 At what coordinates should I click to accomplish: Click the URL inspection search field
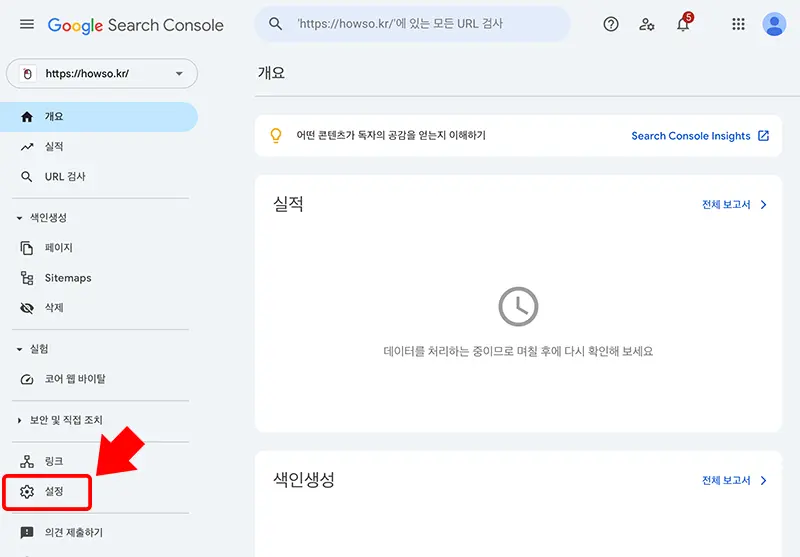point(412,23)
